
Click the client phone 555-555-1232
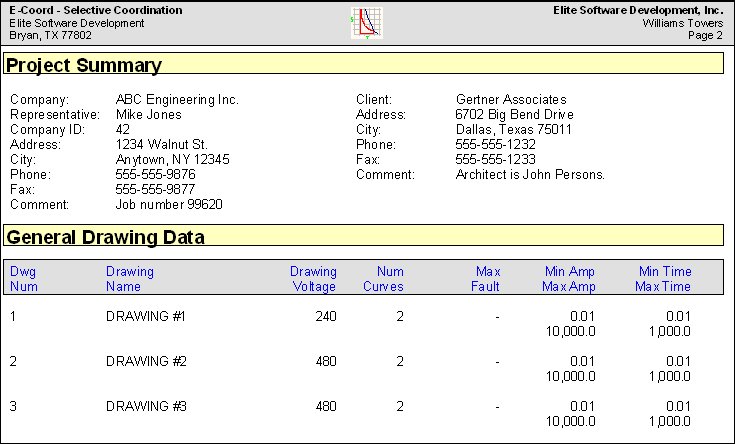(495, 144)
